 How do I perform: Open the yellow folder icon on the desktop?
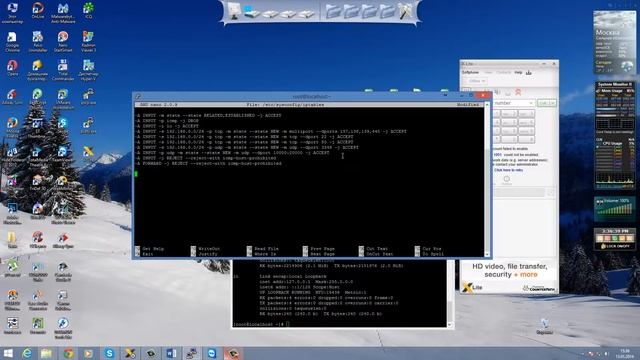pyautogui.click(x=12, y=240)
